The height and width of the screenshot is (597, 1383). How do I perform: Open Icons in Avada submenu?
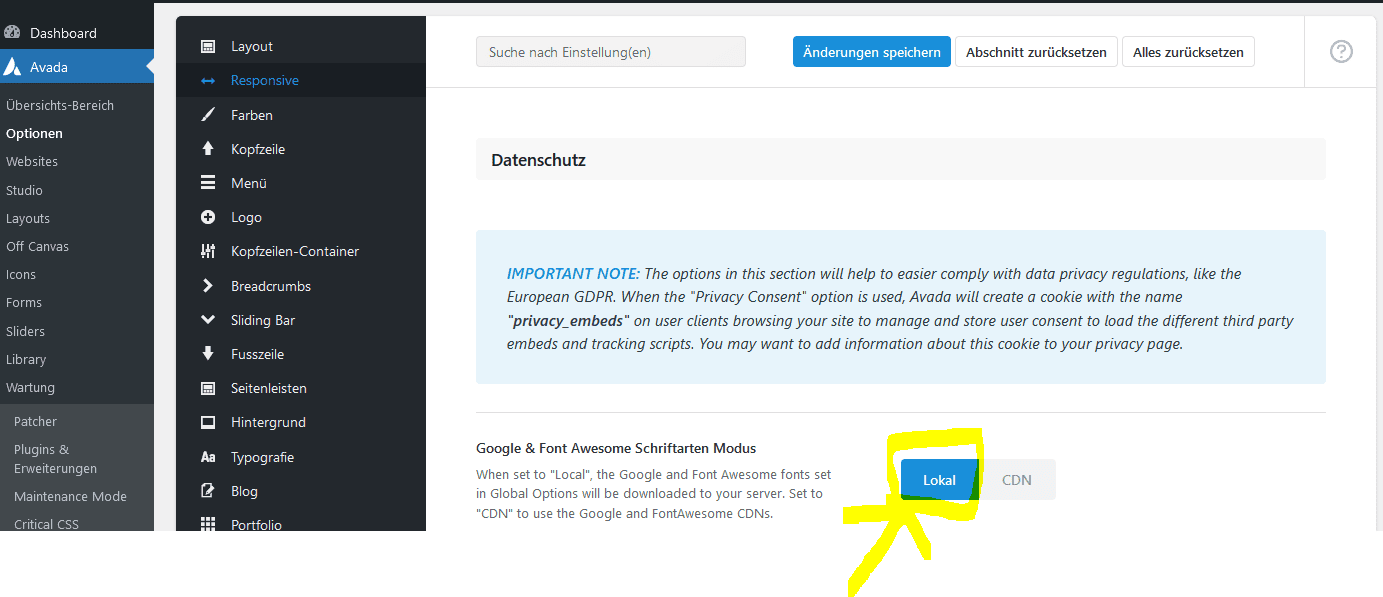[21, 274]
